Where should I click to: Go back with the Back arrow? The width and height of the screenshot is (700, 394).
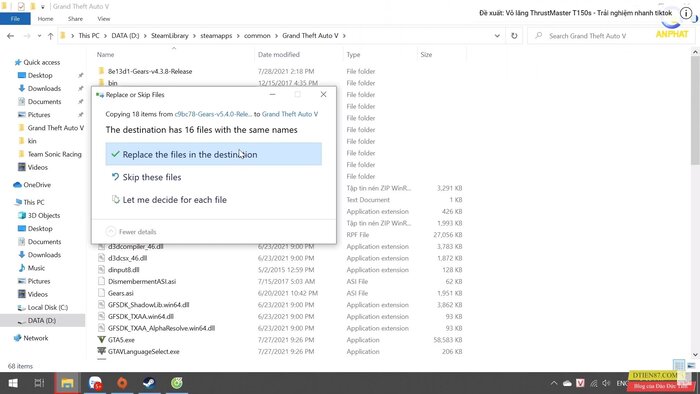coord(10,36)
